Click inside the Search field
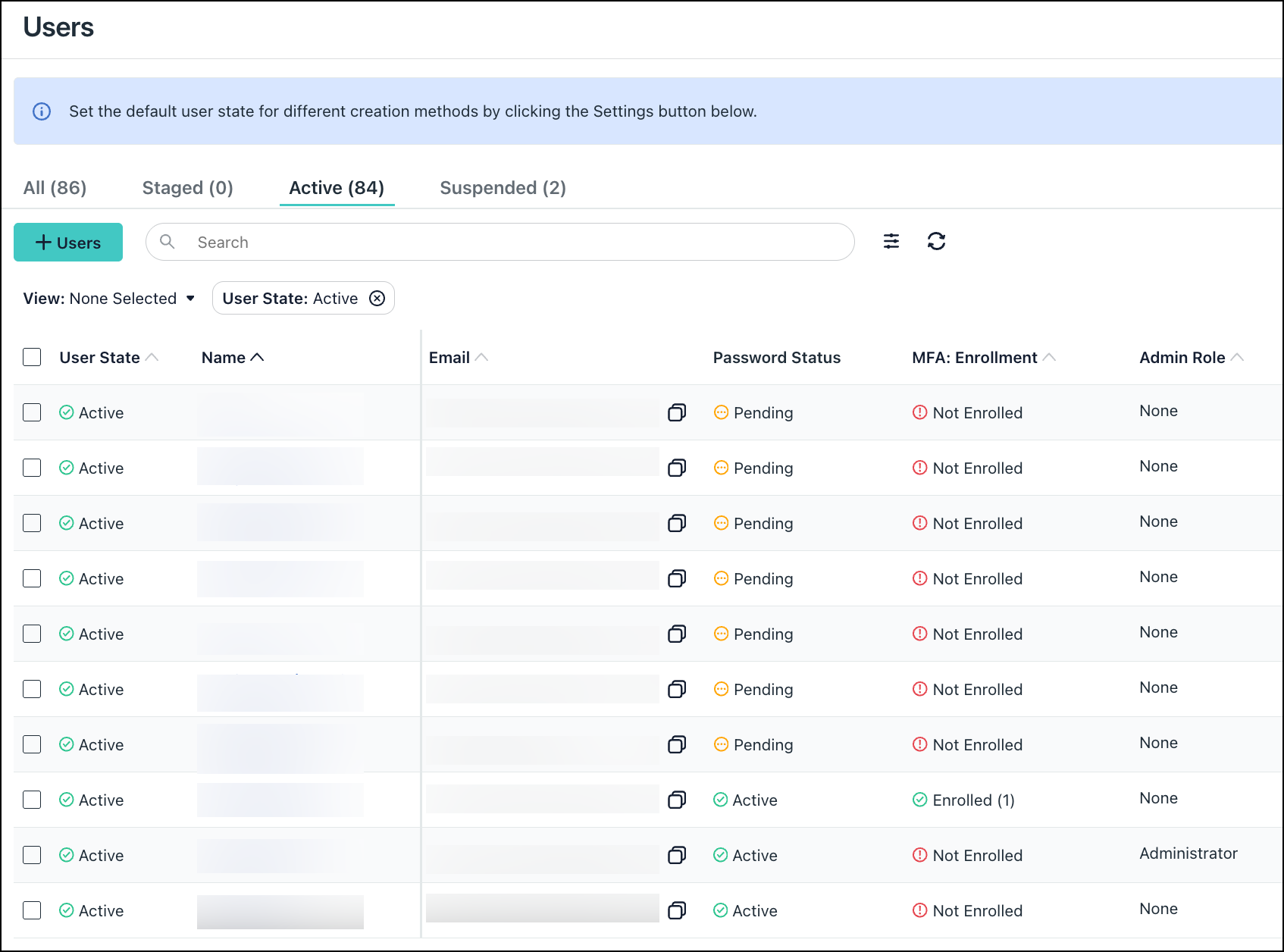The image size is (1284, 952). 455,241
